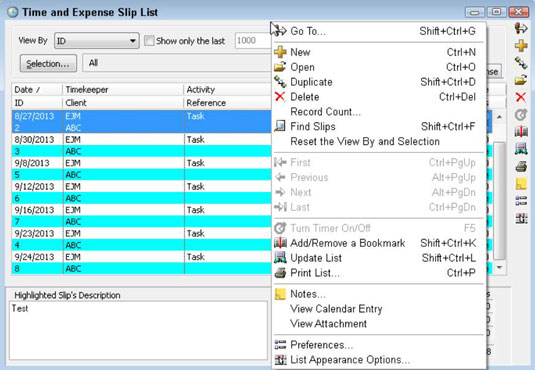This screenshot has height=370, width=535.
Task: Click the Timekeeper column header
Action: point(123,89)
